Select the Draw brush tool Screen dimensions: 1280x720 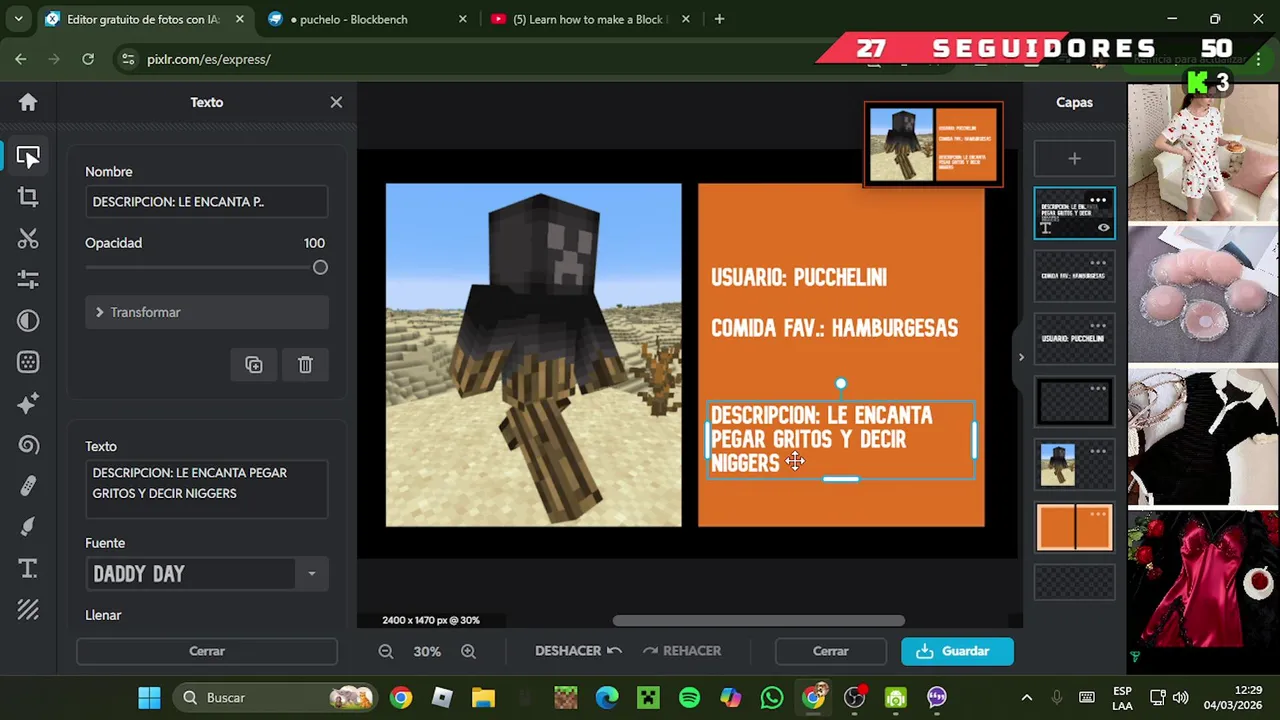tap(28, 527)
